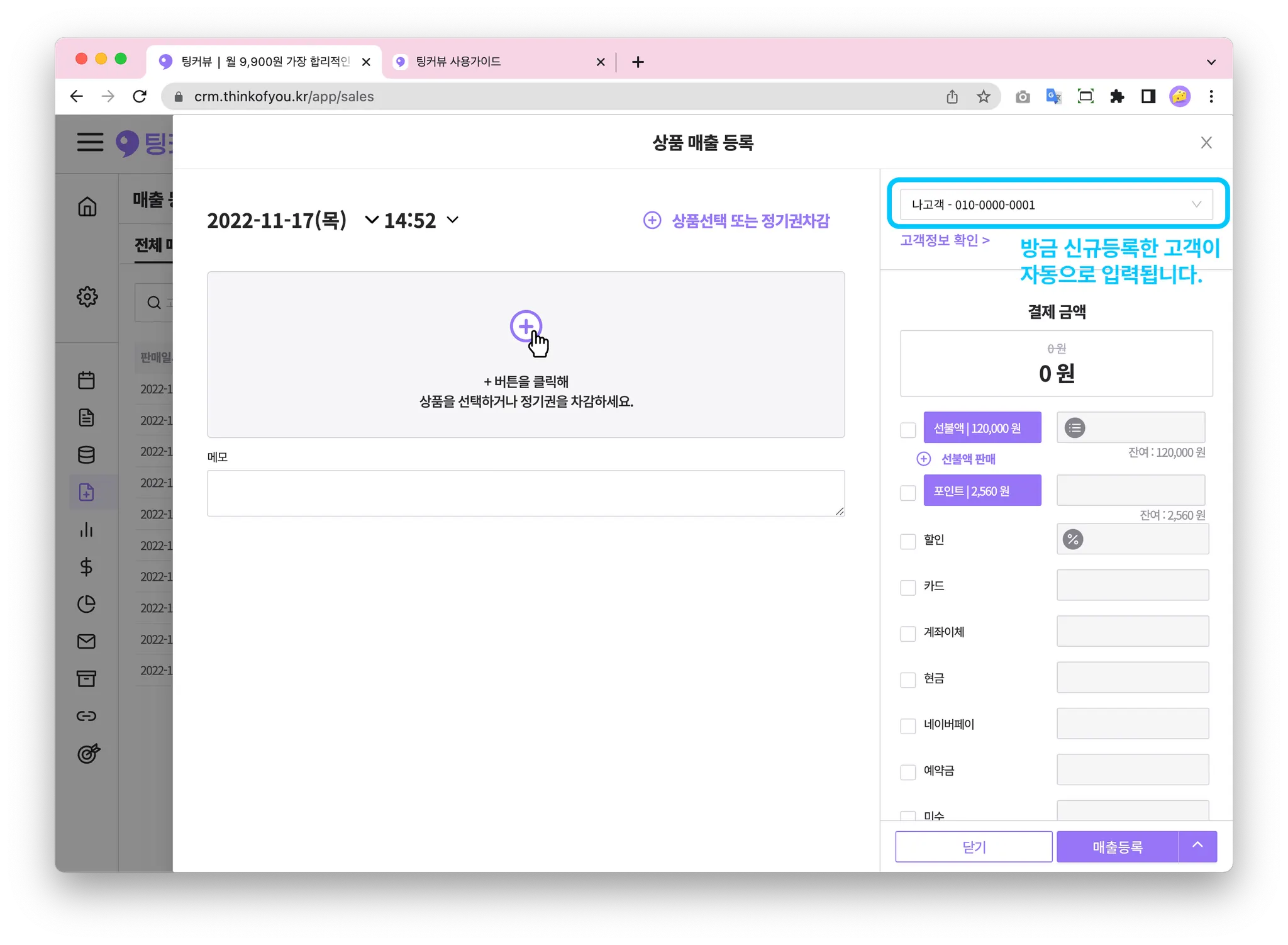
Task: Open the customer dropdown 나고객 - 010-0000-0001
Action: pyautogui.click(x=1056, y=204)
